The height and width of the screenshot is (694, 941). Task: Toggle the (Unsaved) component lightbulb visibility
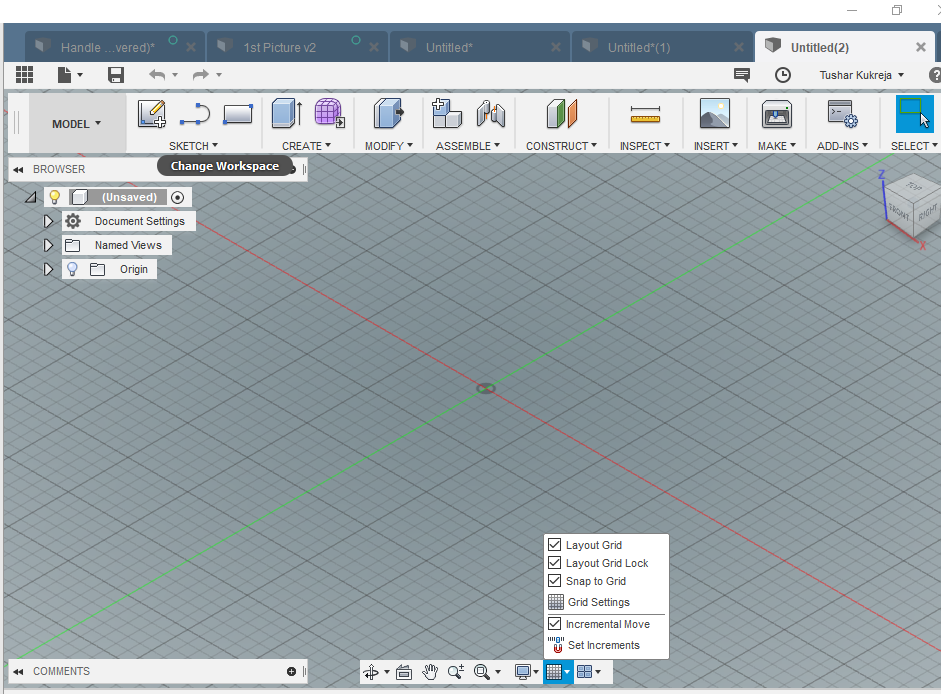pos(55,197)
